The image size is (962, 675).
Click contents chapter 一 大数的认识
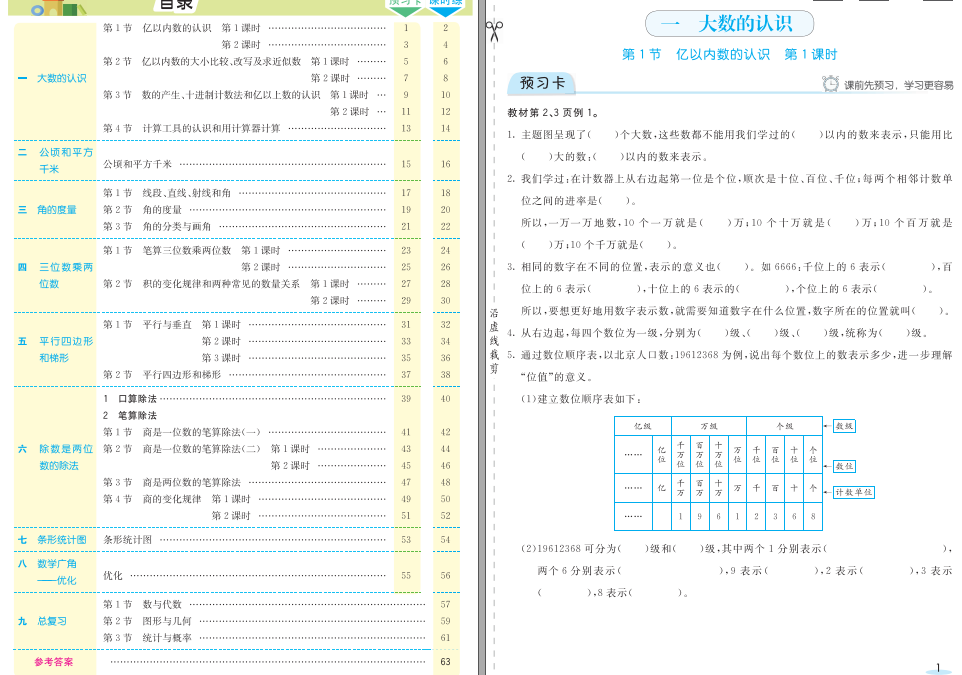(x=53, y=79)
